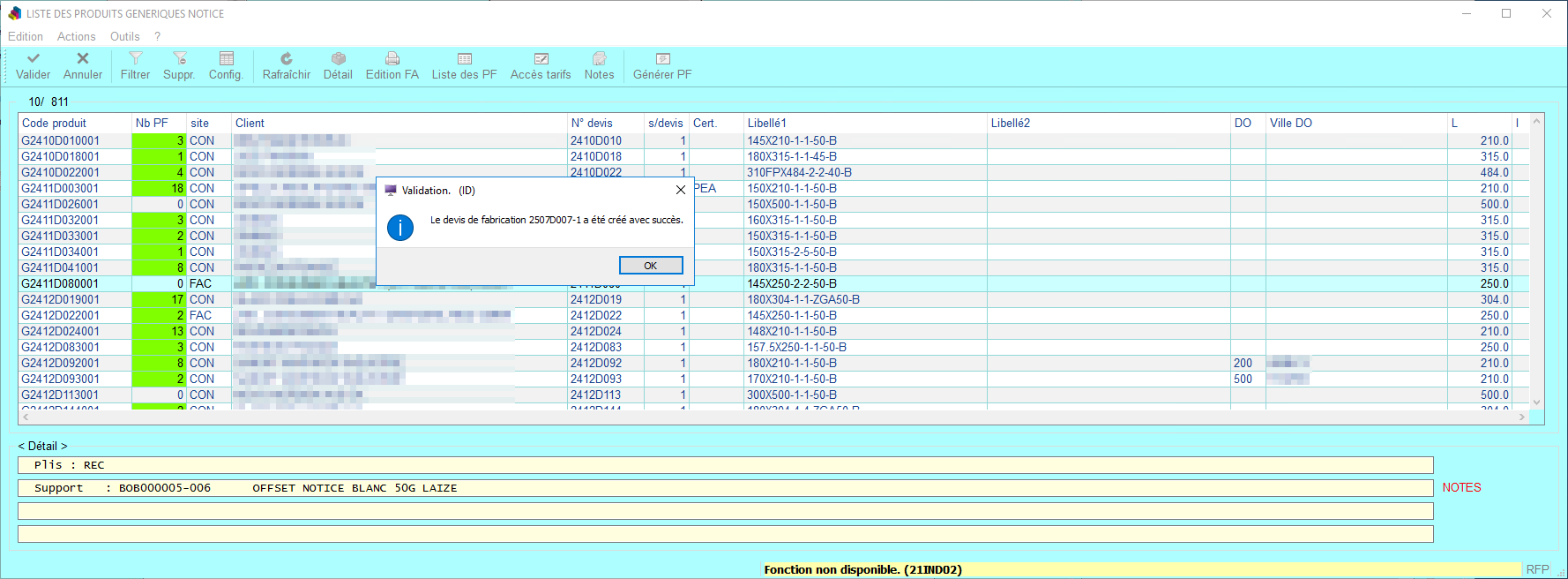Click the green Nb PF cell showing 18
The width and height of the screenshot is (1568, 579).
[x=159, y=188]
